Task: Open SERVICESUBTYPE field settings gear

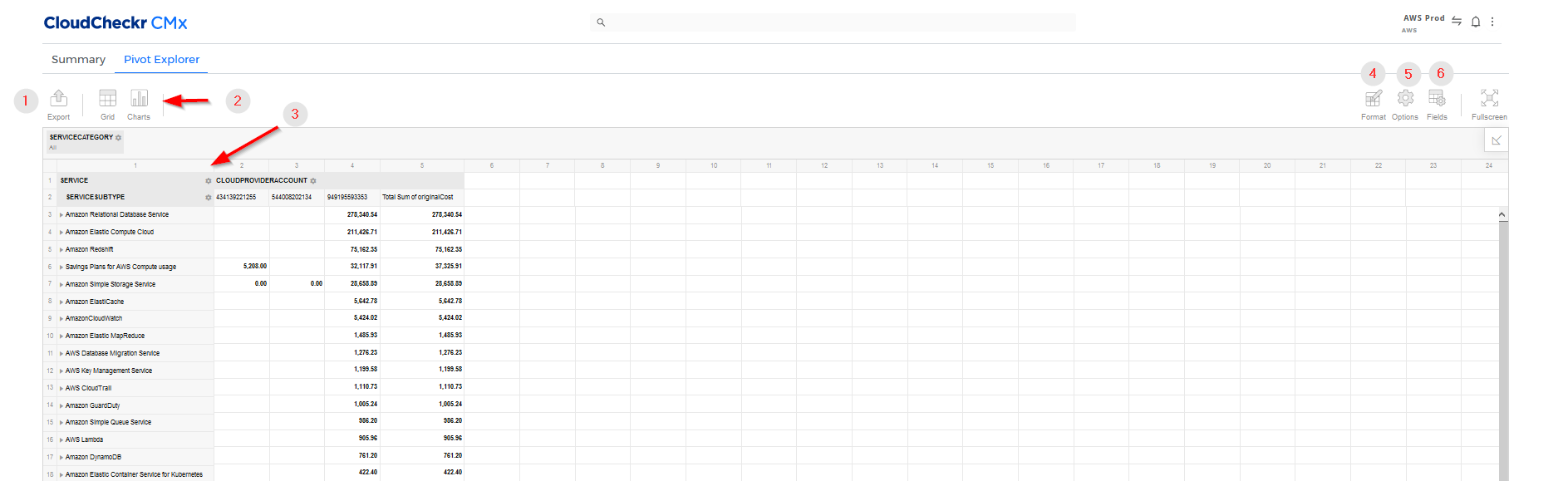Action: pyautogui.click(x=208, y=198)
